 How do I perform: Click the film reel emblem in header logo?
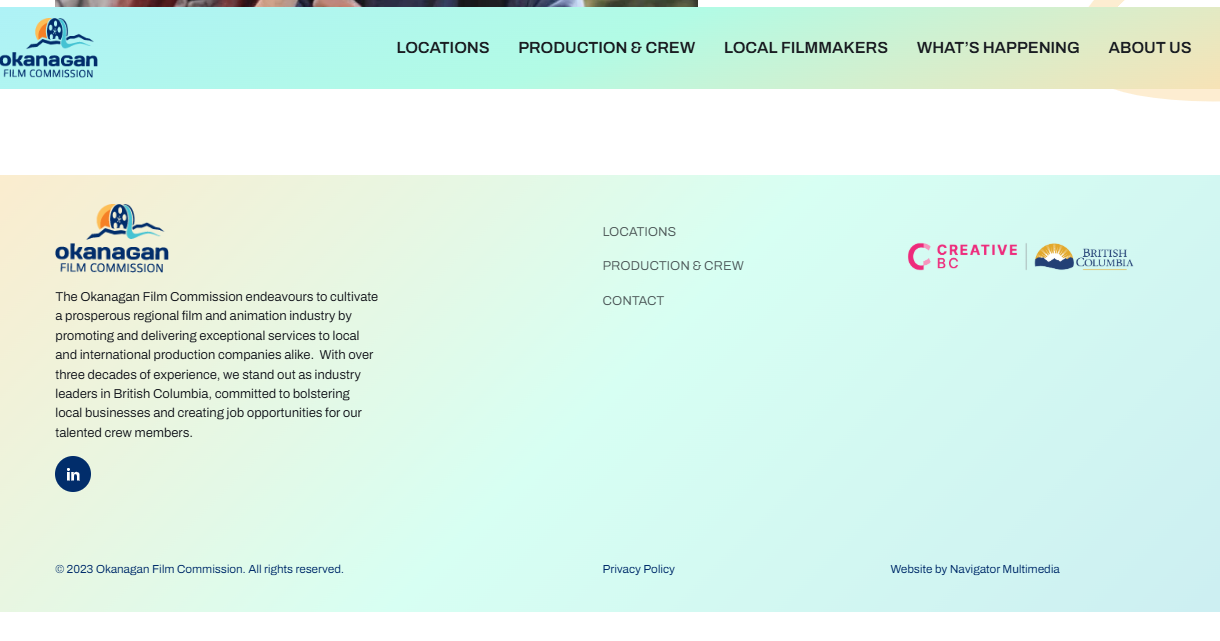click(x=53, y=32)
